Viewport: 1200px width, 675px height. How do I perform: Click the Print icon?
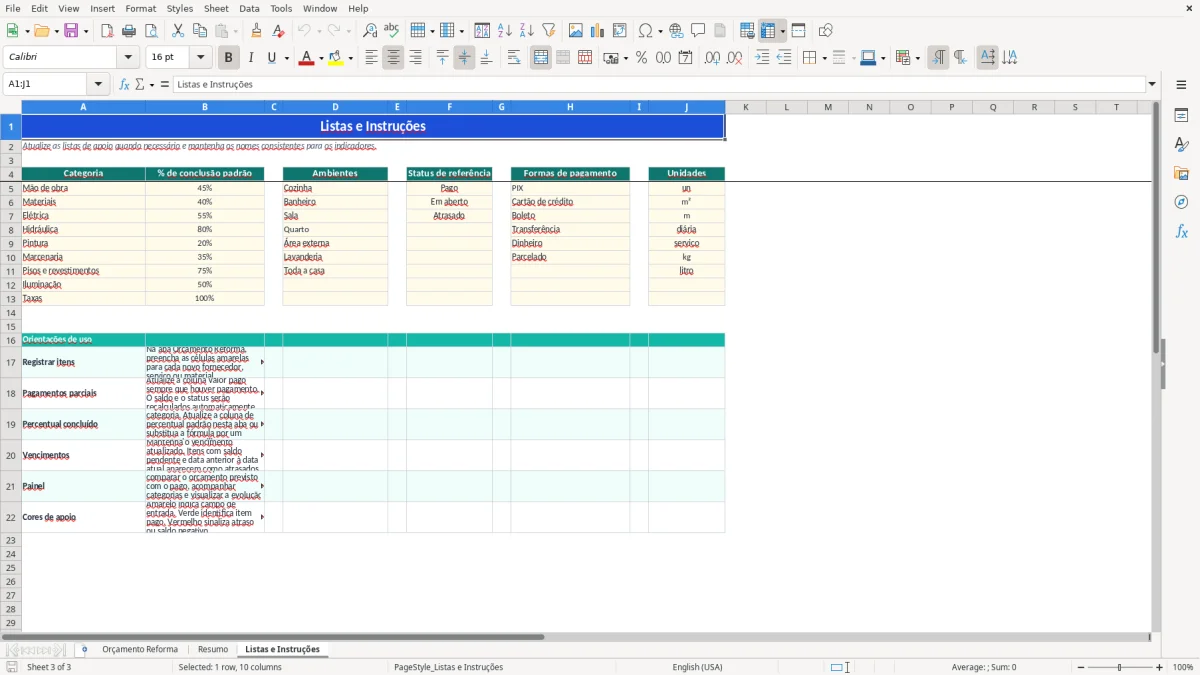(x=128, y=31)
